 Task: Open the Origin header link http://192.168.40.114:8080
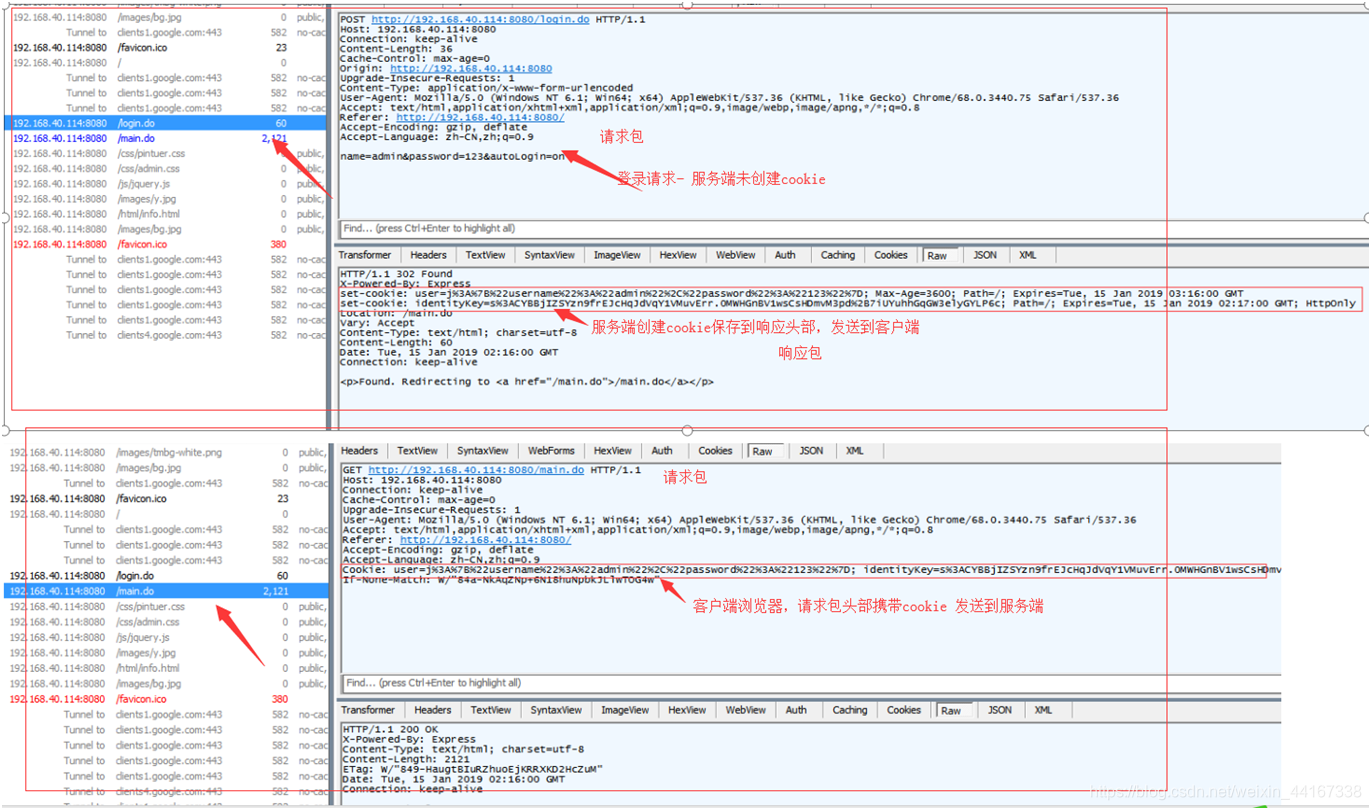[x=470, y=69]
